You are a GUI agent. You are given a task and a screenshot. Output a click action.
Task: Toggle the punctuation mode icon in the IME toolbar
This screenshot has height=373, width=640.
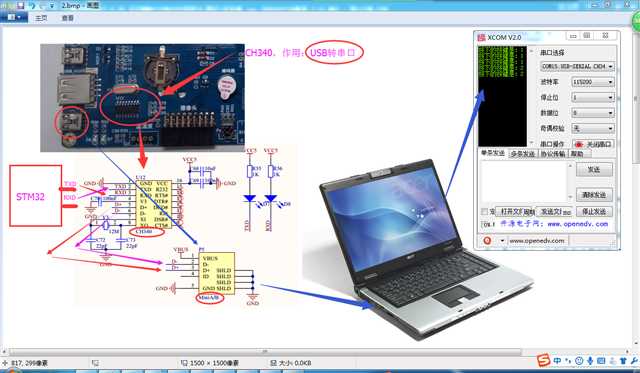click(x=569, y=361)
